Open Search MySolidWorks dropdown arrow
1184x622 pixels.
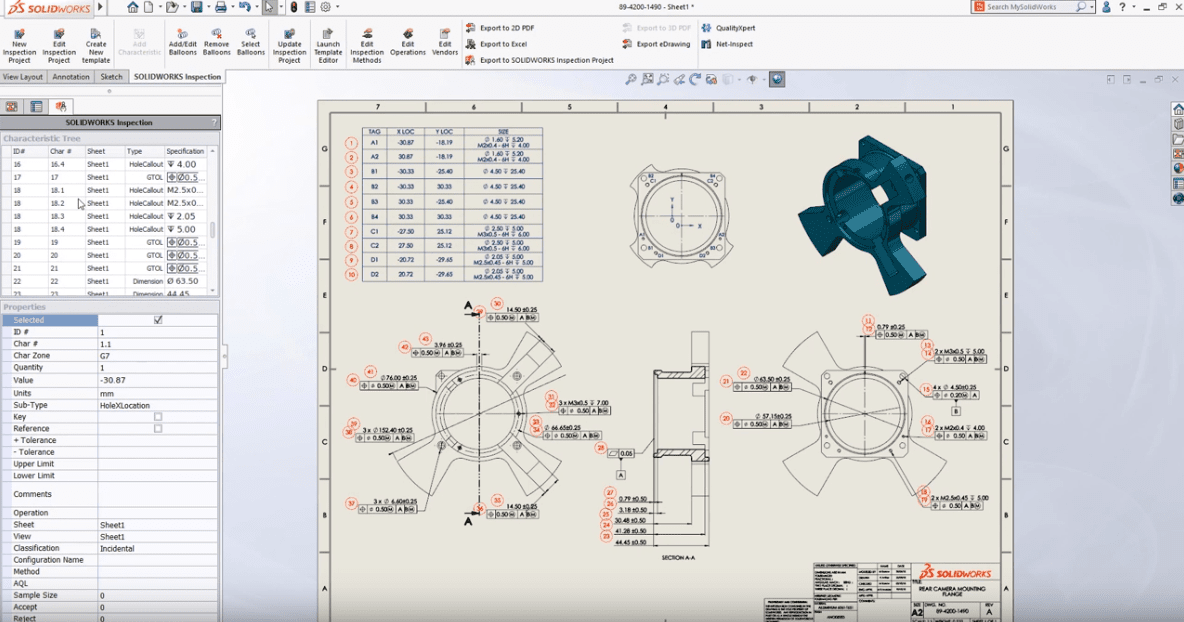tap(1092, 7)
